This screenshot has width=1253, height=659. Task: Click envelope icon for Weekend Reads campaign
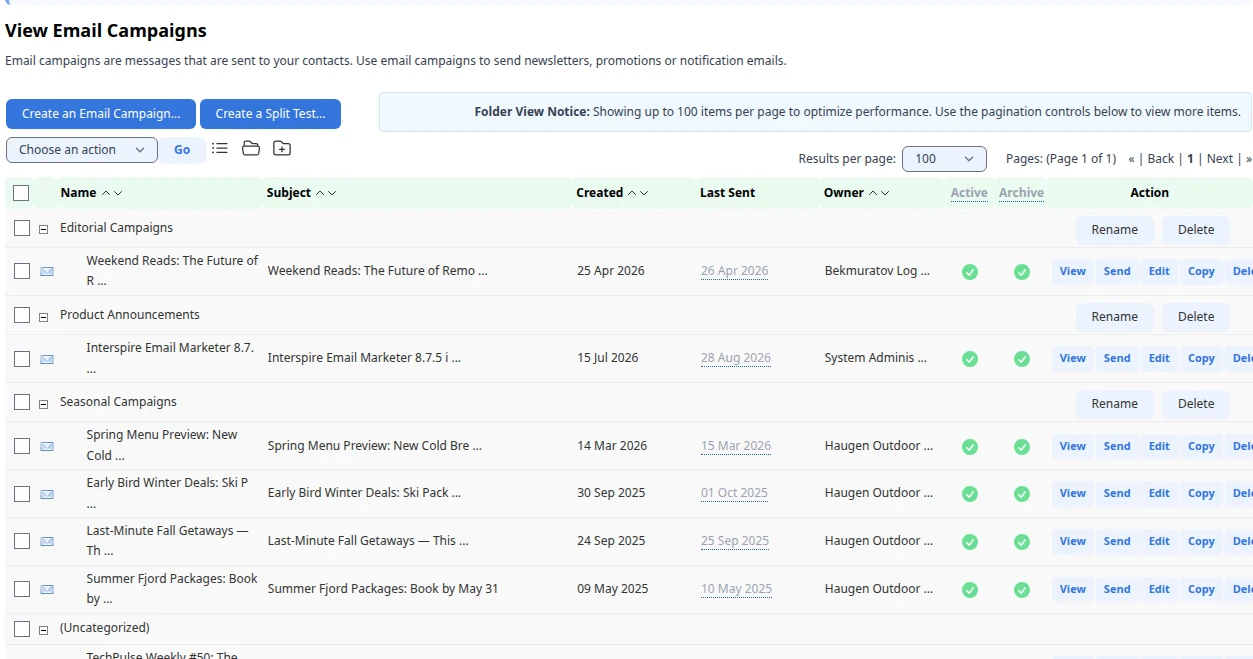tap(47, 271)
